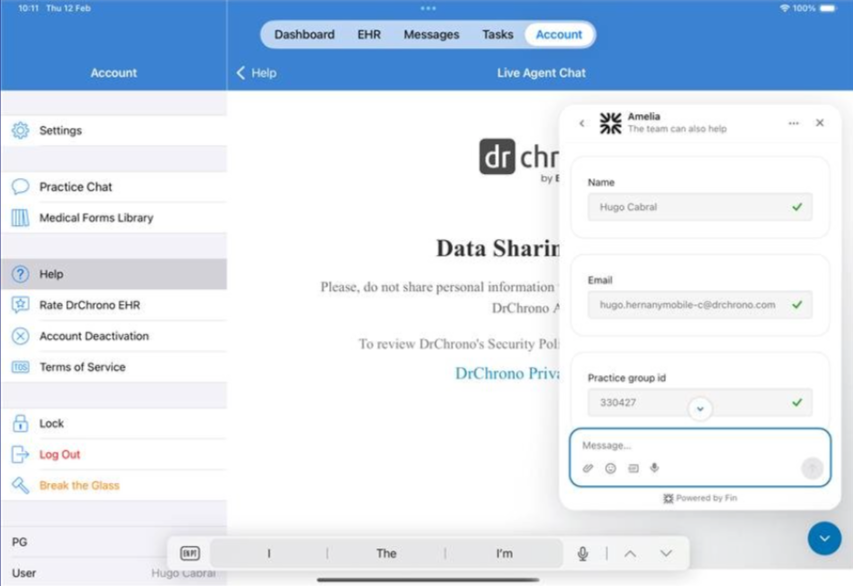This screenshot has width=853, height=586.
Task: Switch to the EHR tab
Action: pos(369,34)
